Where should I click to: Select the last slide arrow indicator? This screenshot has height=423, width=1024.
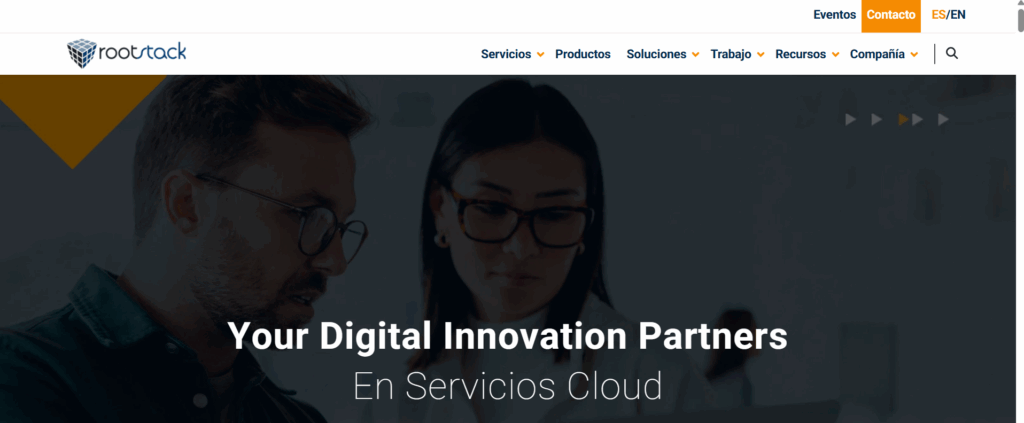[943, 119]
